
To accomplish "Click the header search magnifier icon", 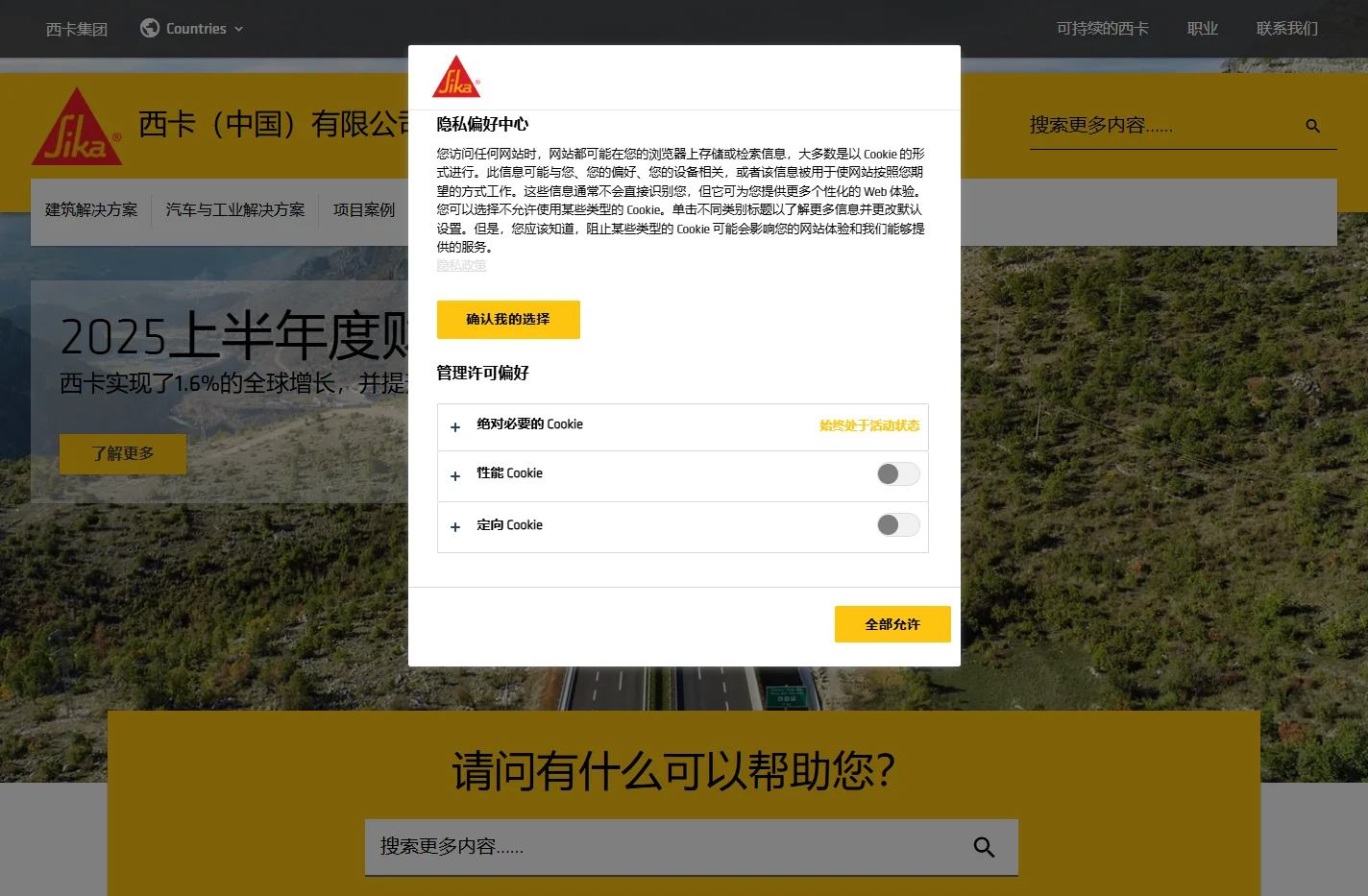I will (x=1313, y=126).
